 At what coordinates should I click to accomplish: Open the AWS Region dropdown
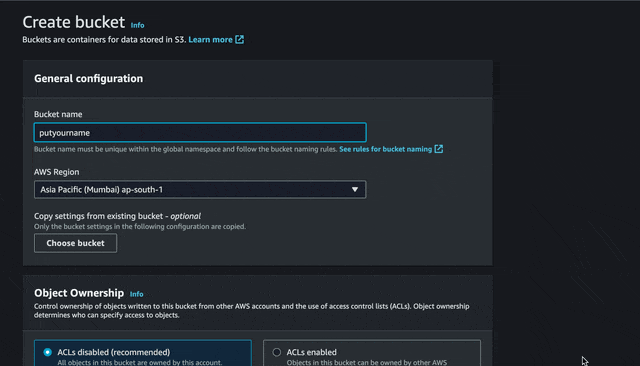pyautogui.click(x=200, y=190)
